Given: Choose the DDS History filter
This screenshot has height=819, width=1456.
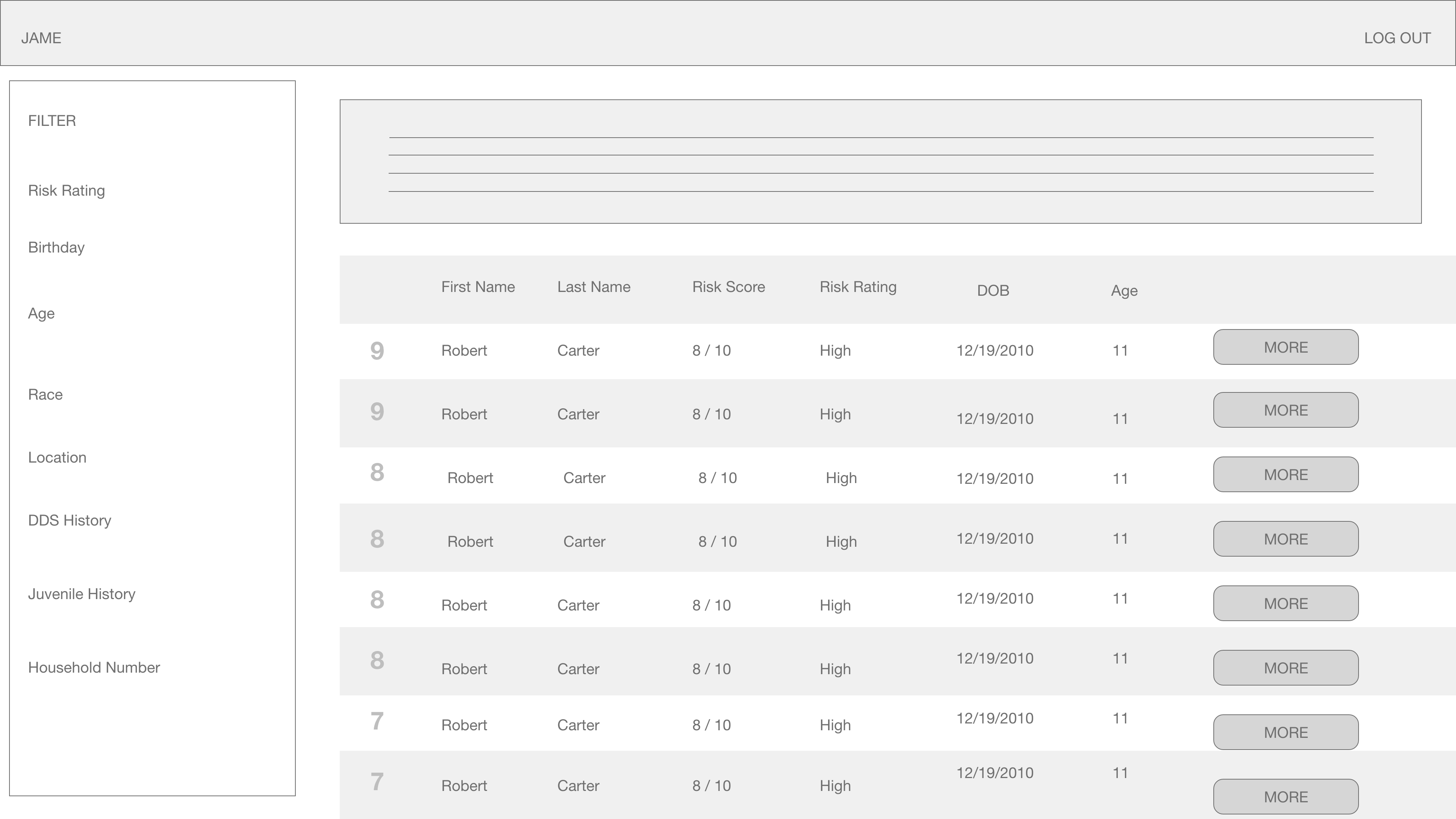Looking at the screenshot, I should pyautogui.click(x=69, y=521).
